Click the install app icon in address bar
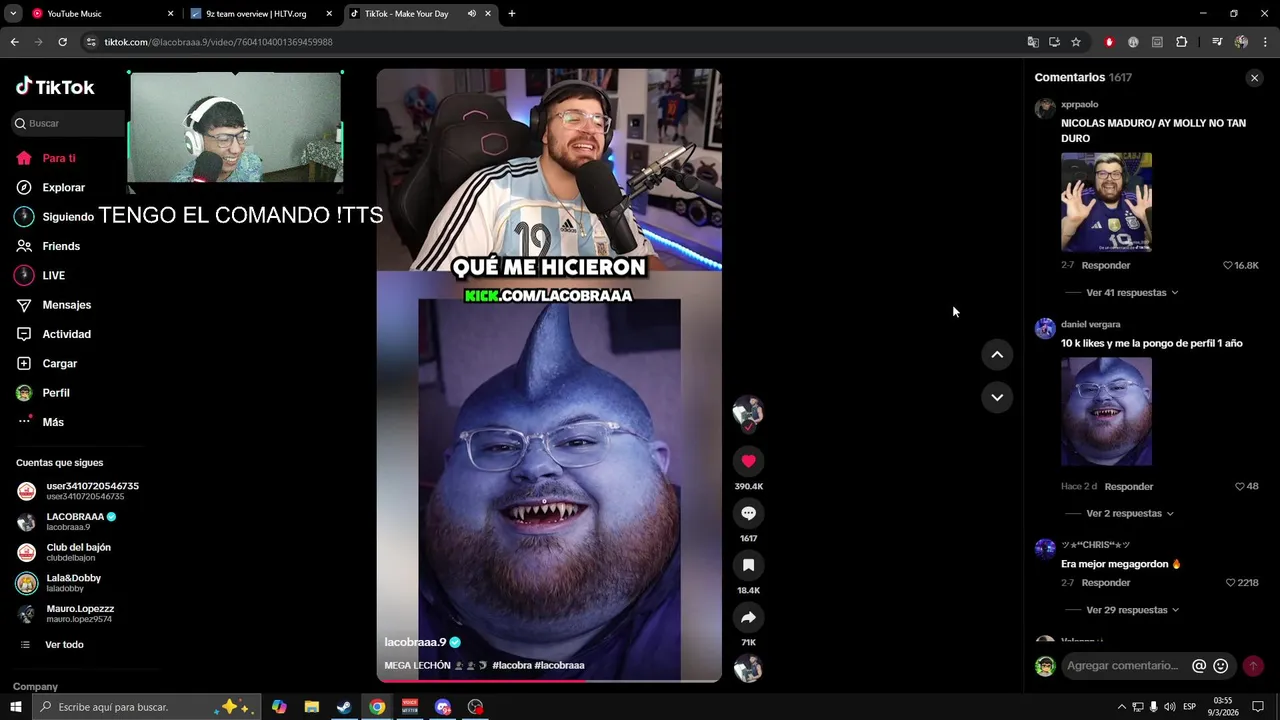The width and height of the screenshot is (1280, 720). click(1054, 42)
